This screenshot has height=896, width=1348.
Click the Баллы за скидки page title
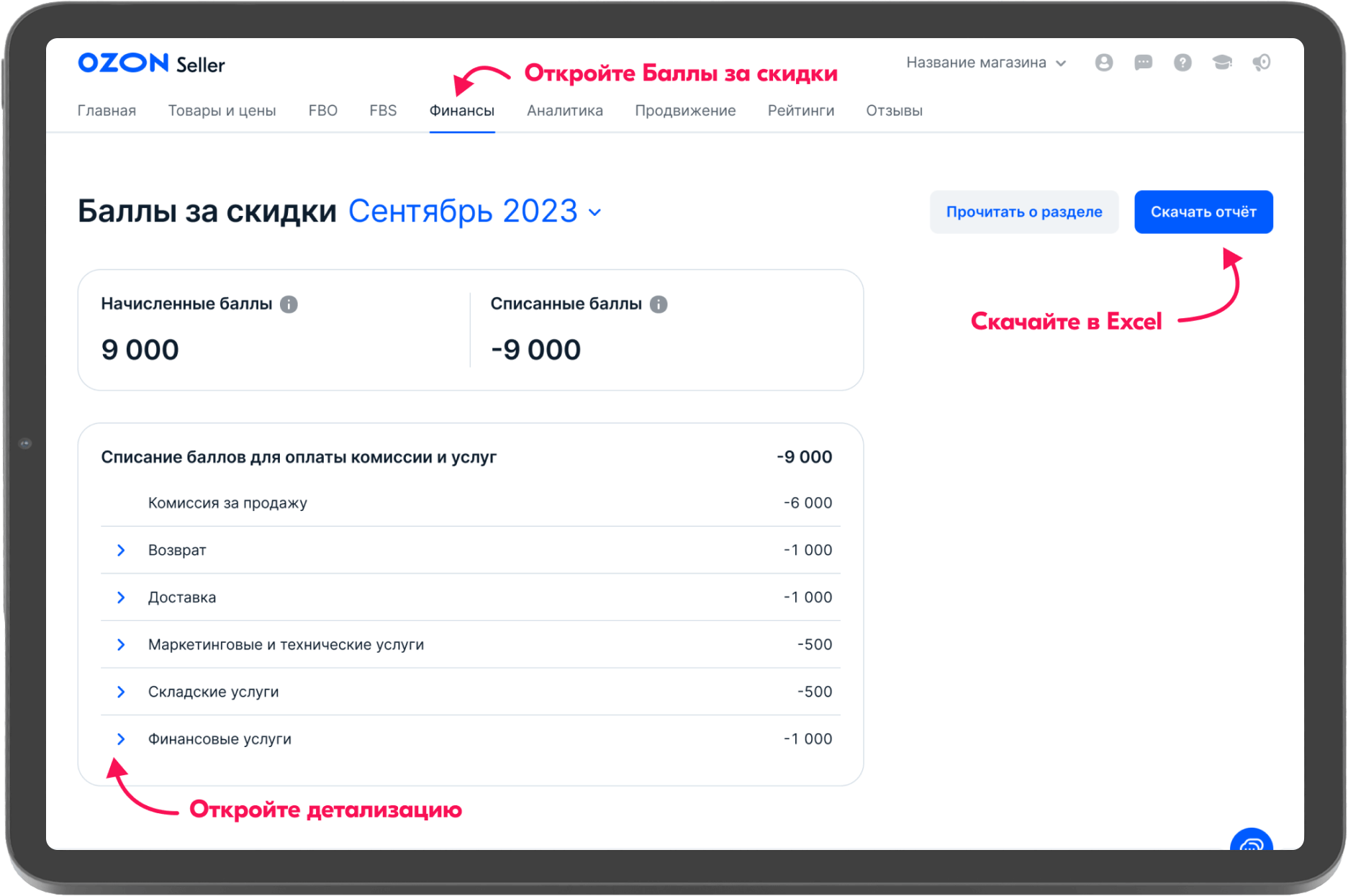[207, 212]
